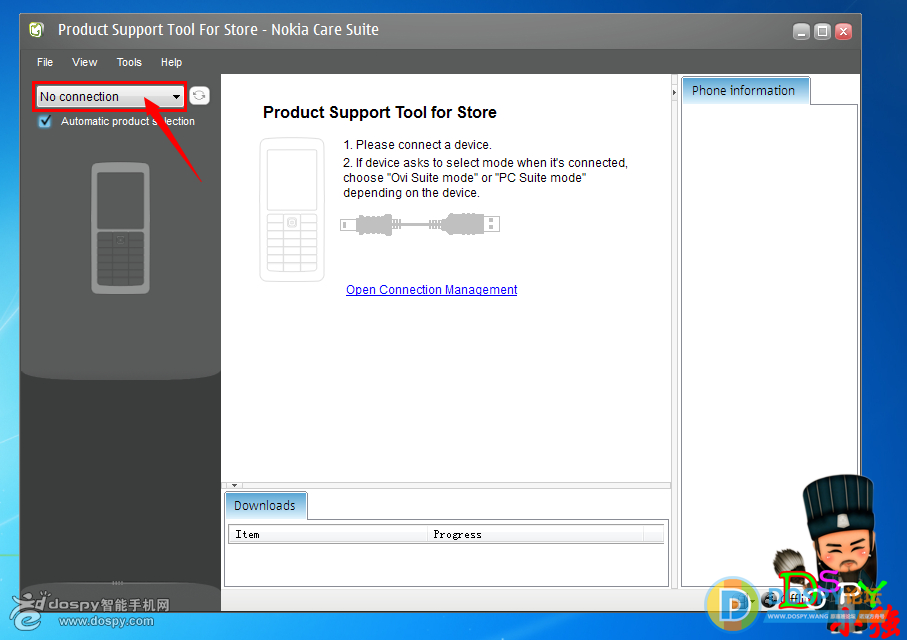The height and width of the screenshot is (640, 907).
Task: Click the Nokia Care Suite title icon
Action: pyautogui.click(x=36, y=30)
